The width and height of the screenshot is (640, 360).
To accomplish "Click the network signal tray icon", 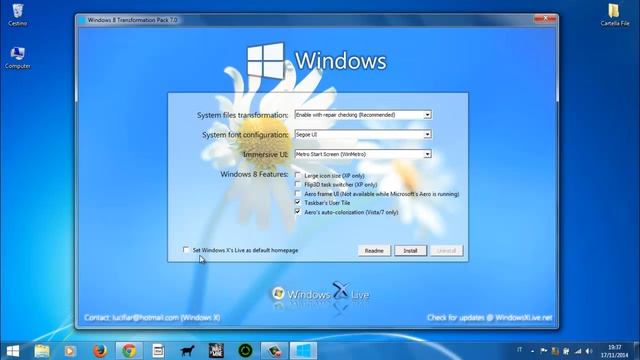I will (578, 351).
